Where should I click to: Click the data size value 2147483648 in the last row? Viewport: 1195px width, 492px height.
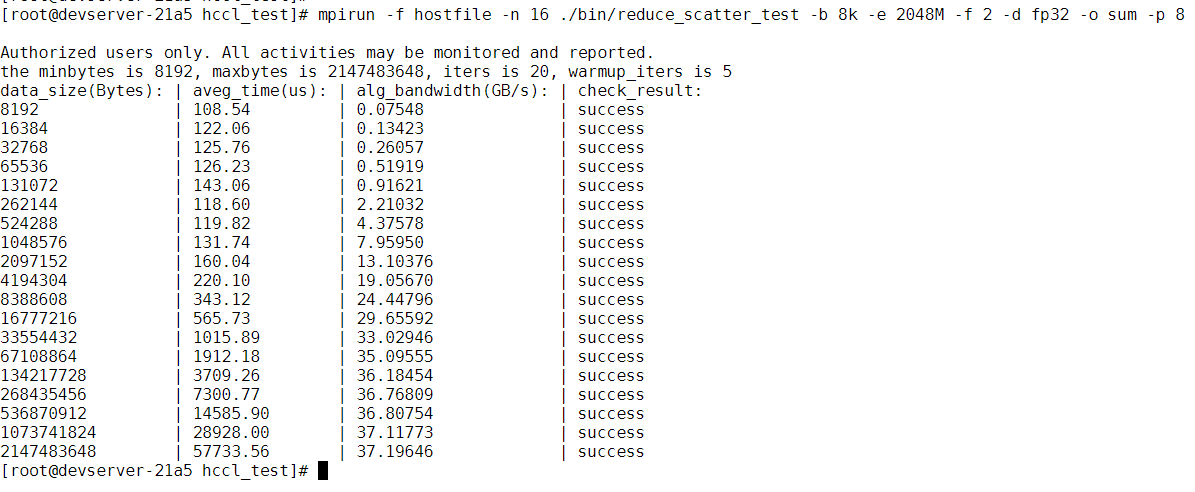point(48,452)
